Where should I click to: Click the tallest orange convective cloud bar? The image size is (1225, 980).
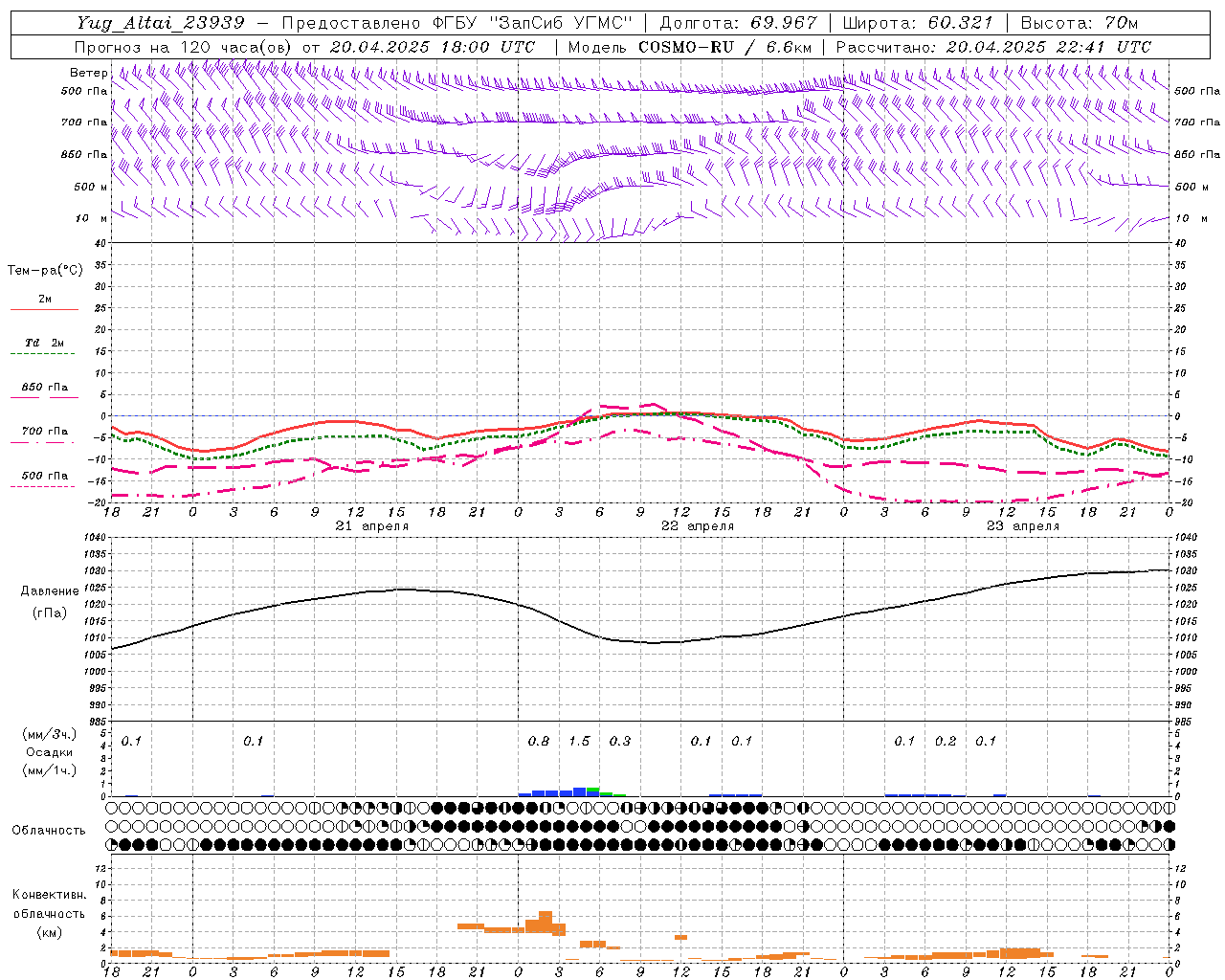coord(546,922)
